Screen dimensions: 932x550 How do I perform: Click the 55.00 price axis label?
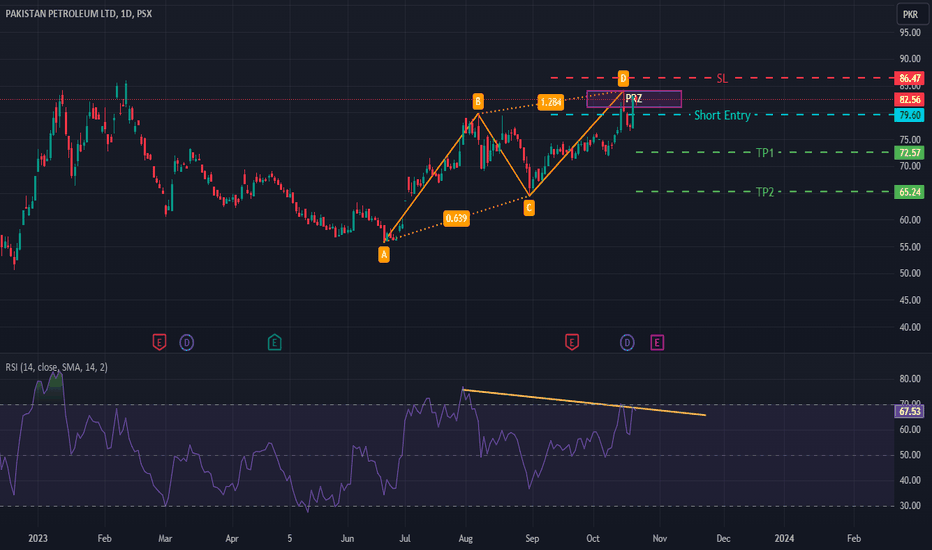coord(910,247)
